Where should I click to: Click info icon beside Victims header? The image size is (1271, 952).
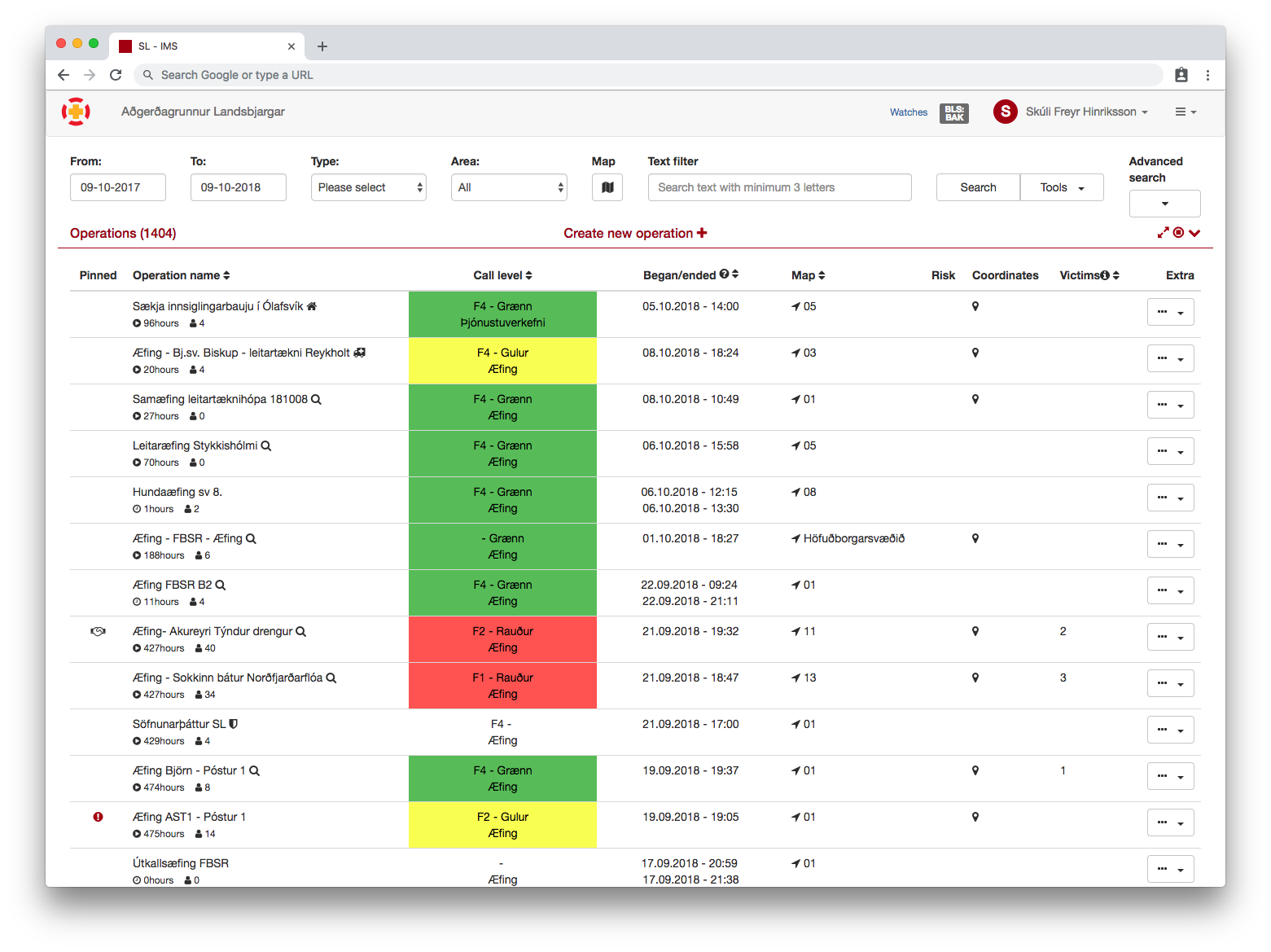[x=1105, y=275]
